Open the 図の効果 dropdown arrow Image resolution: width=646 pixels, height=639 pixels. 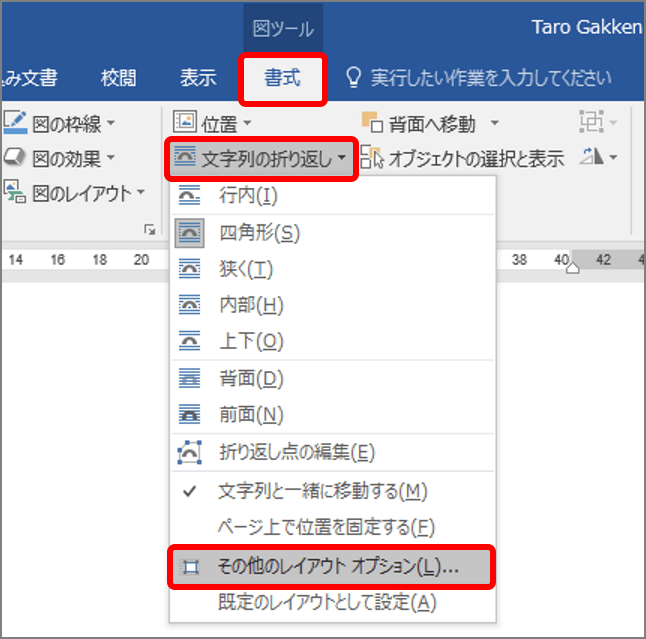[x=111, y=157]
